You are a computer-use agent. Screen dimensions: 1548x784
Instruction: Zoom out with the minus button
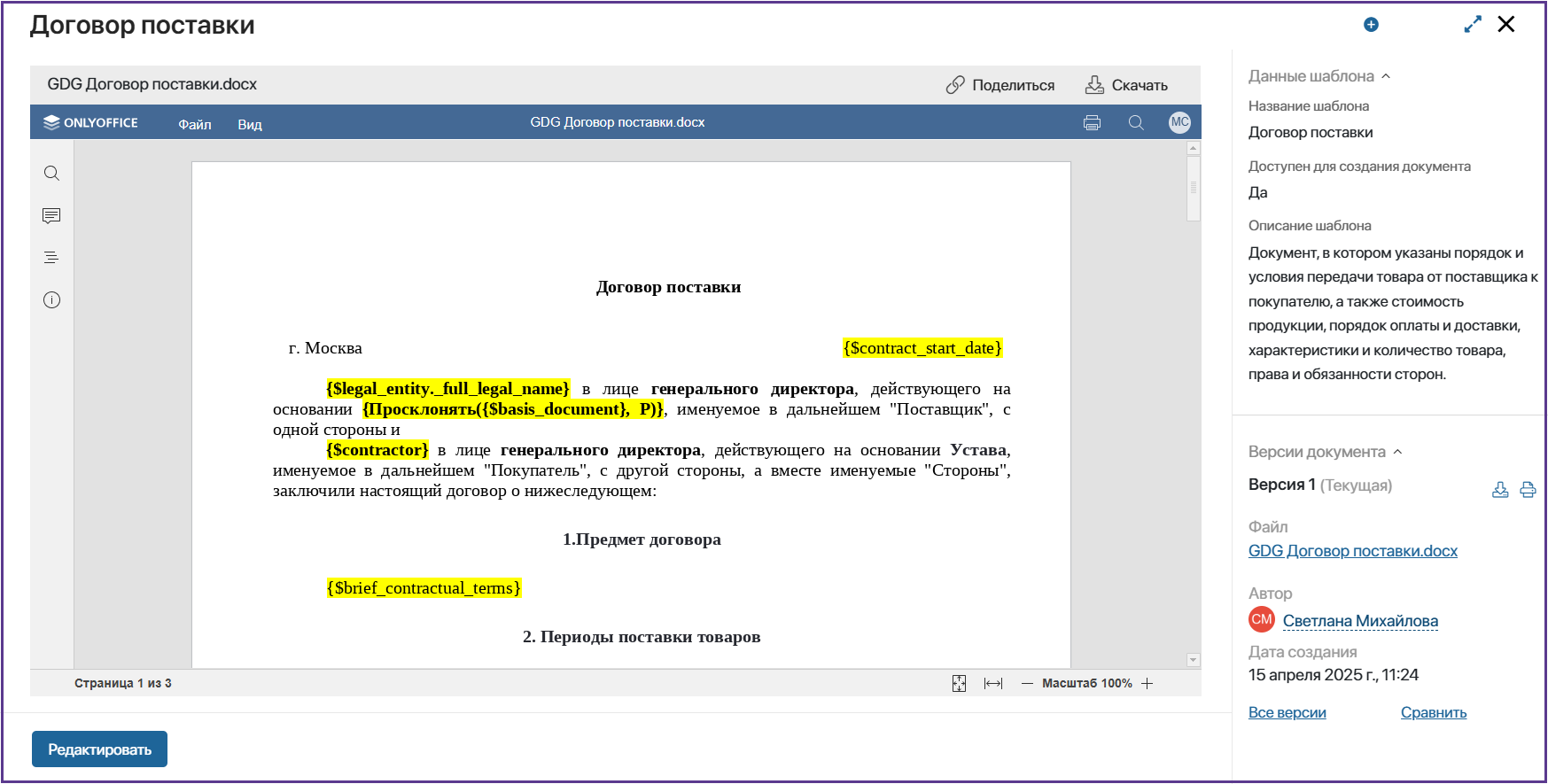pyautogui.click(x=1027, y=684)
